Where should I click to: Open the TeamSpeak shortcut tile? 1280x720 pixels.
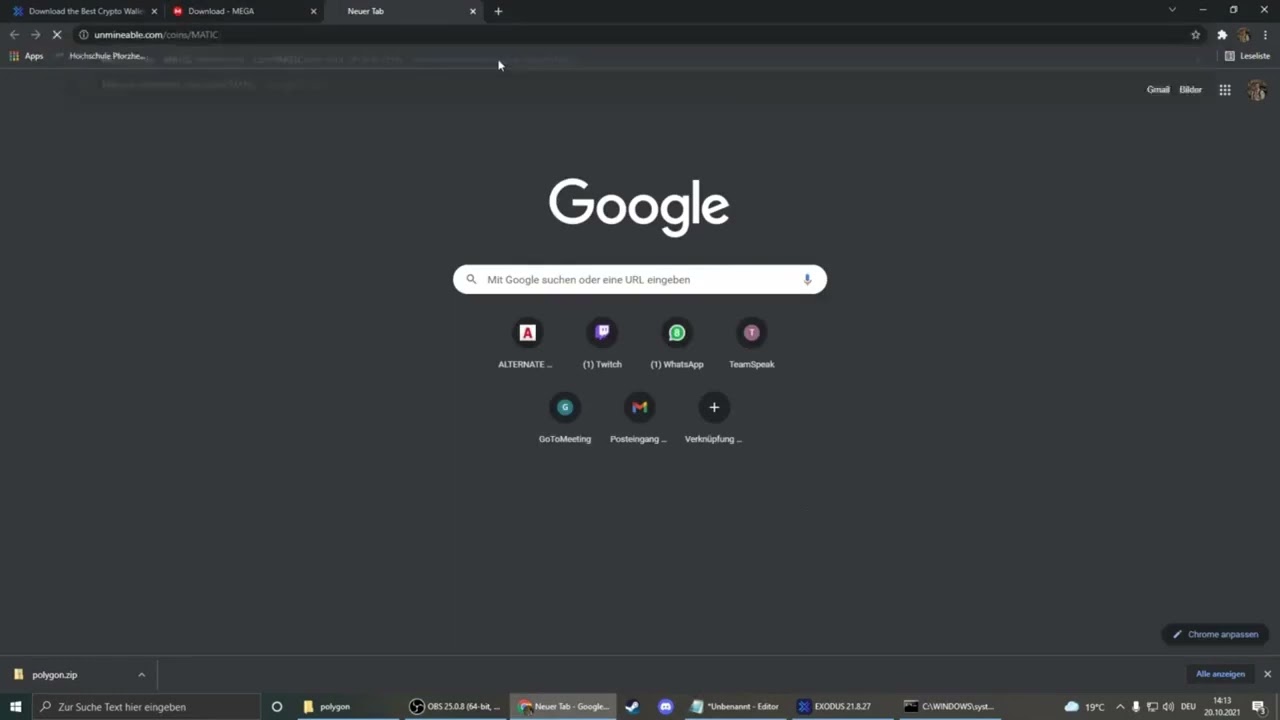point(751,345)
